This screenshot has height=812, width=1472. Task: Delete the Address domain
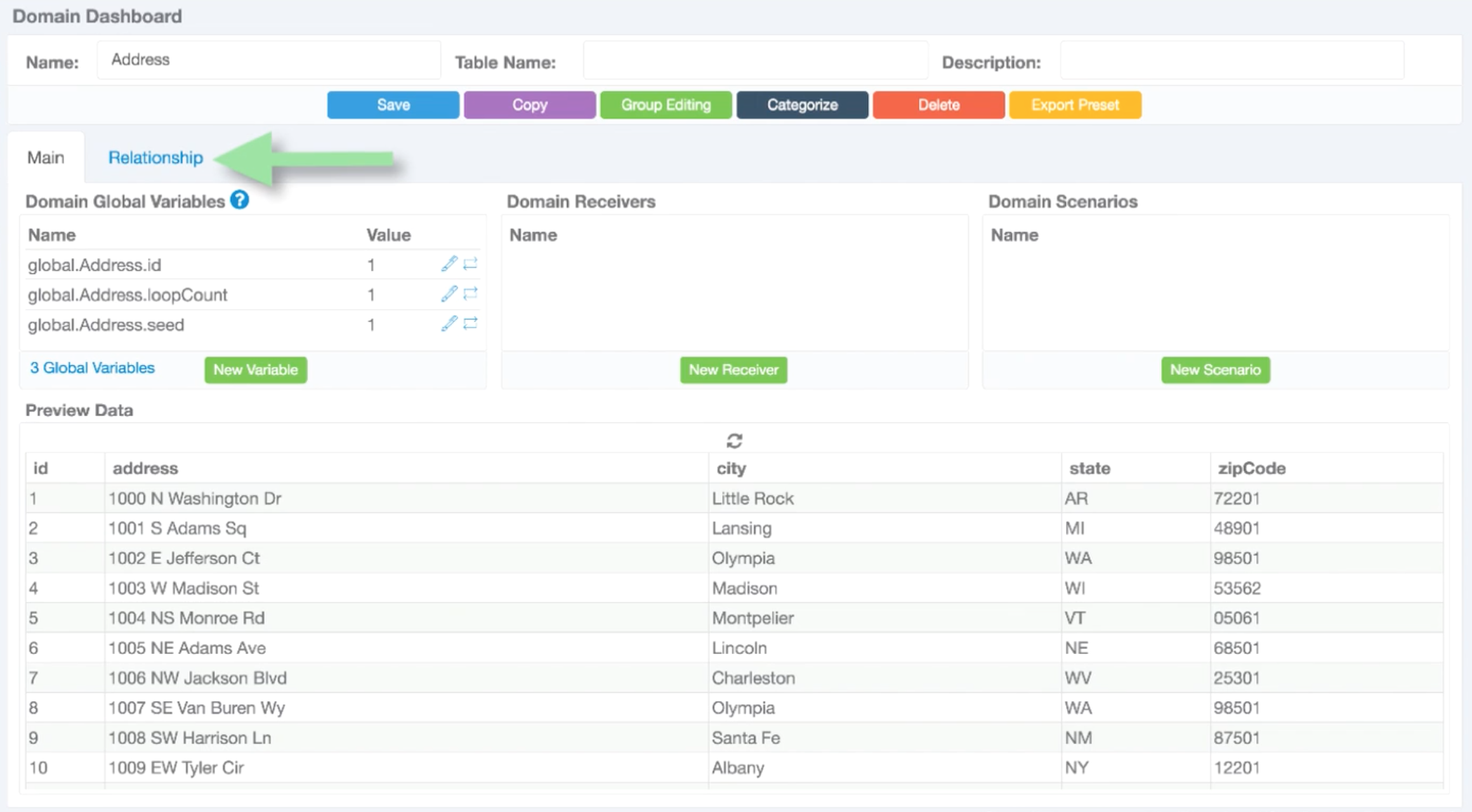click(x=938, y=105)
